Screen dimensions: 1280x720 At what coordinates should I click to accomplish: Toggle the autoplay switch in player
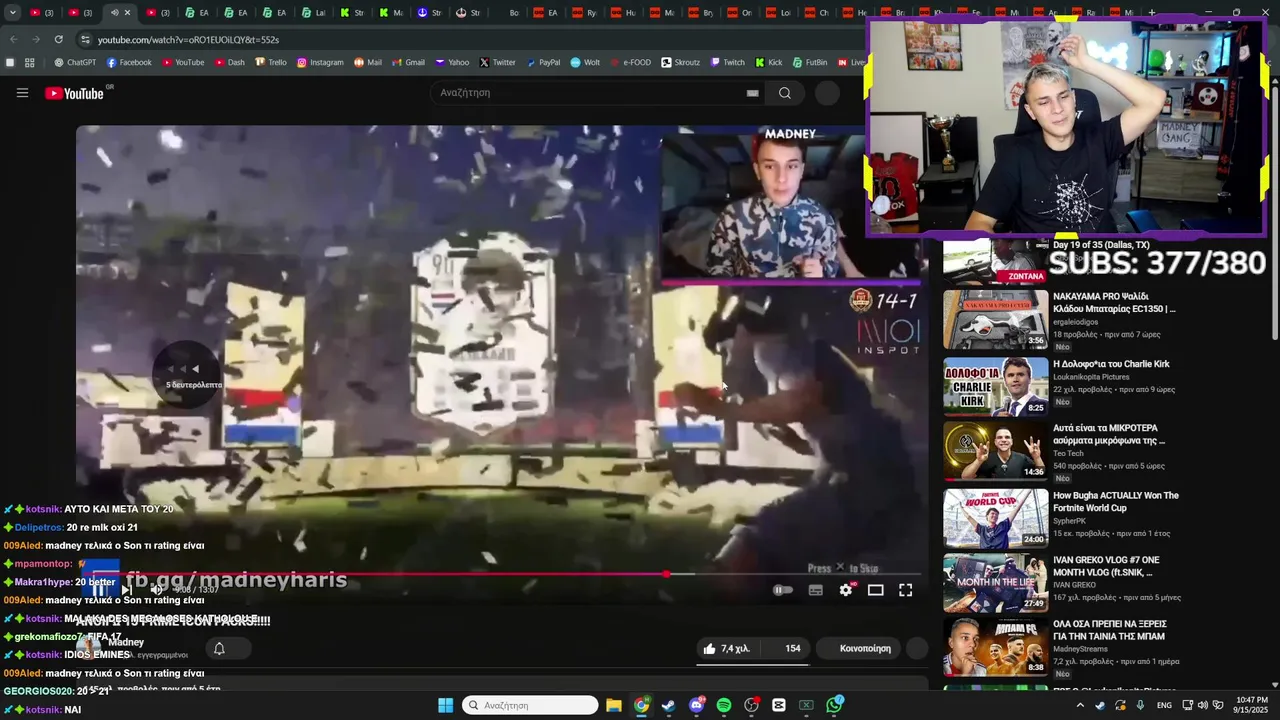click(783, 590)
